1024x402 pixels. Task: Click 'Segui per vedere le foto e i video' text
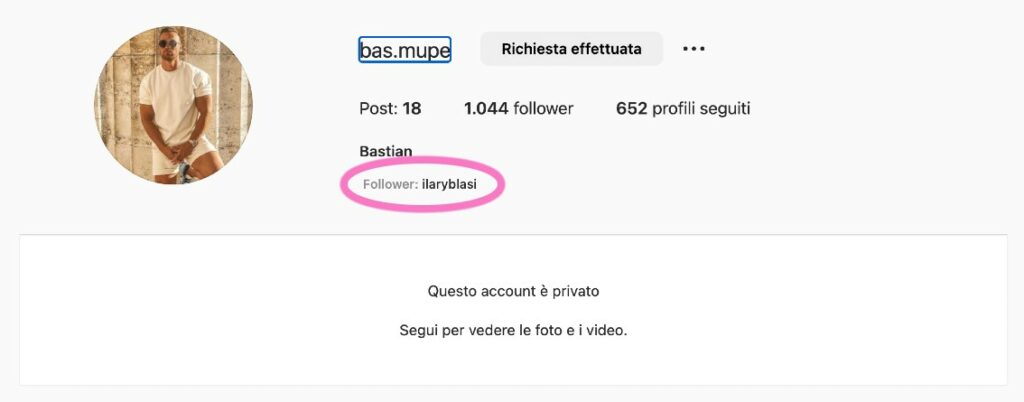[x=513, y=331]
